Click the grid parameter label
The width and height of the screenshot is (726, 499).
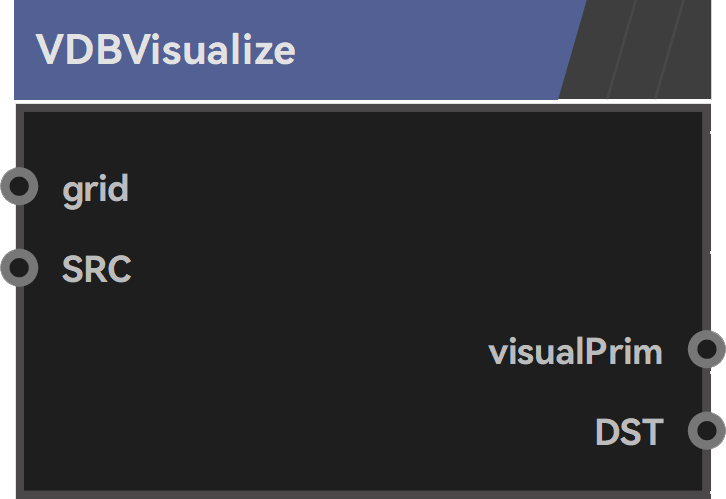click(95, 190)
